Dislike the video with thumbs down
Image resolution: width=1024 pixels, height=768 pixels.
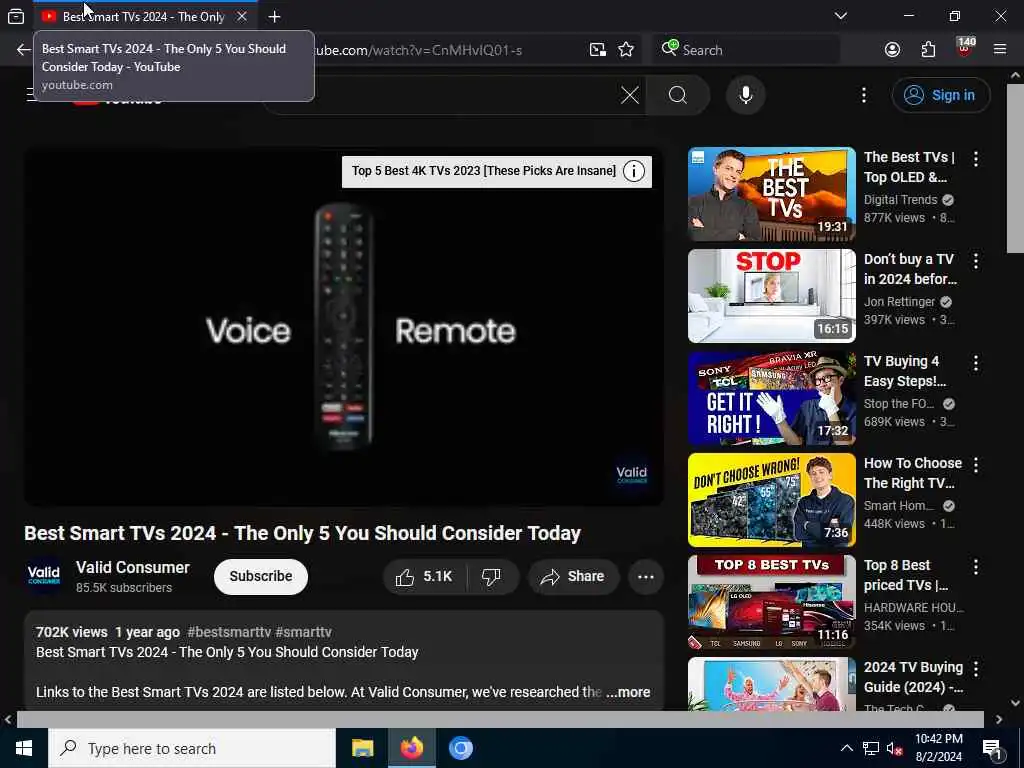(x=491, y=577)
